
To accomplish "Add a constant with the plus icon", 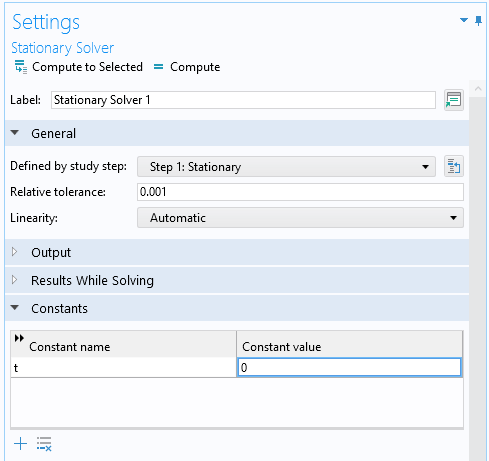I will point(21,444).
